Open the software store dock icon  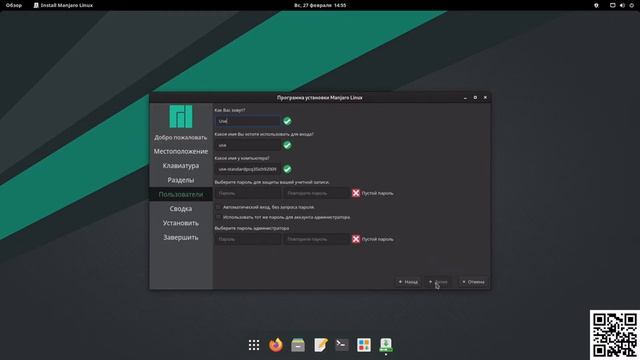pos(364,345)
